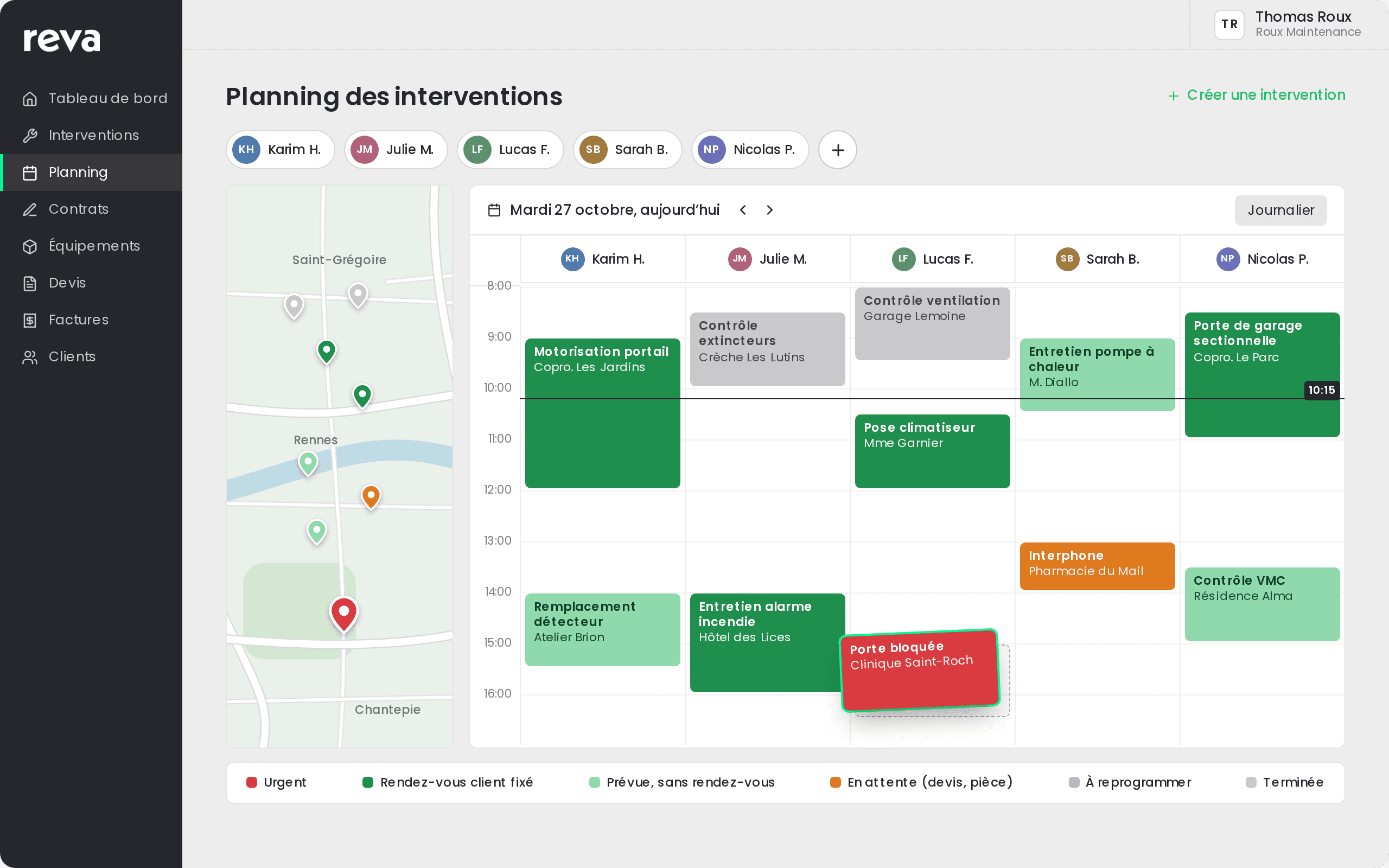Open the Entretien pompe à chaleur card
This screenshot has width=1389, height=868.
pos(1098,374)
